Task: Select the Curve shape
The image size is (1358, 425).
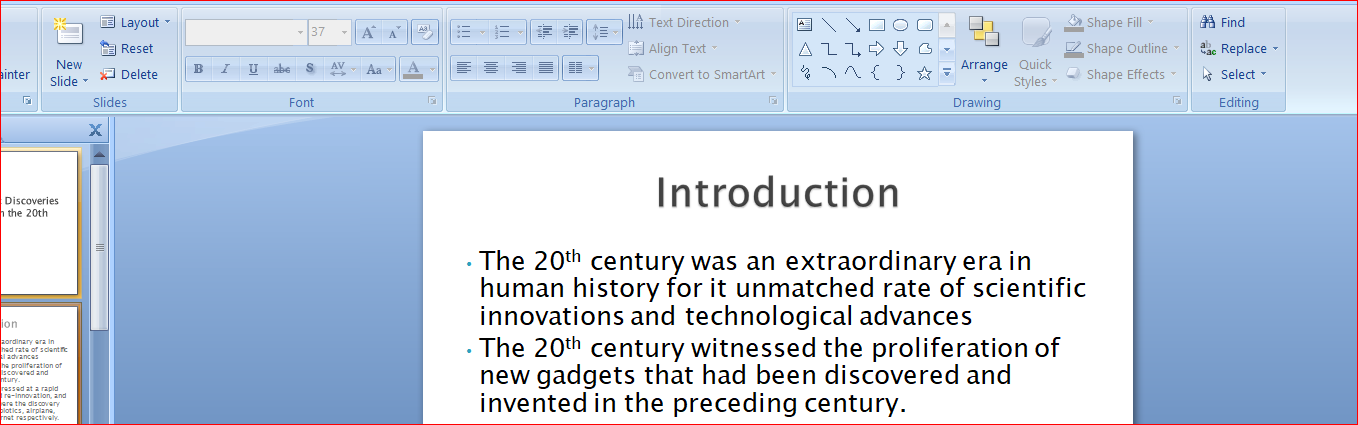Action: pyautogui.click(x=853, y=72)
